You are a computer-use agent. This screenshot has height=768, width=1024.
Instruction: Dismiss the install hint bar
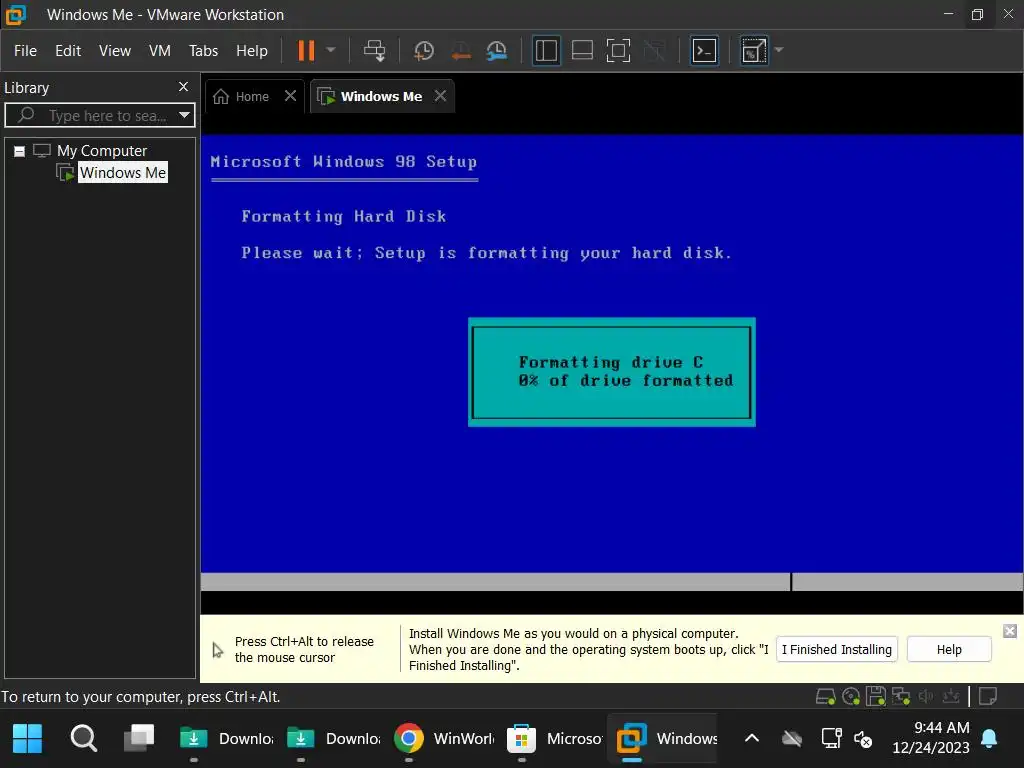click(1010, 631)
